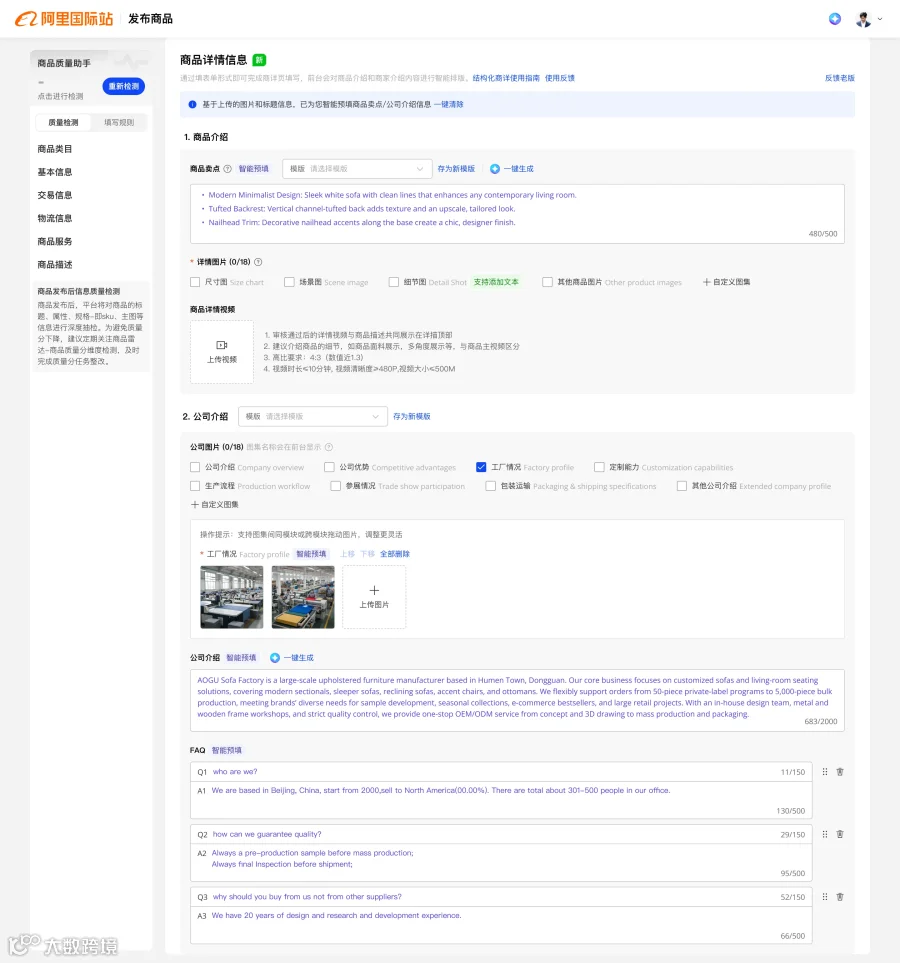Click the help icon beside 商品卖点
This screenshot has height=963, width=900.
[227, 169]
